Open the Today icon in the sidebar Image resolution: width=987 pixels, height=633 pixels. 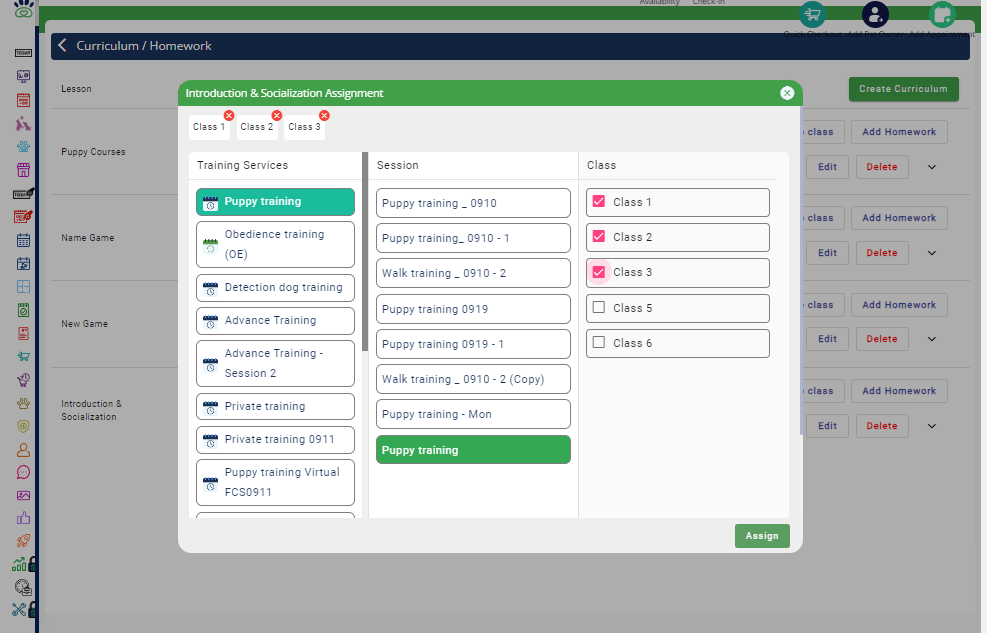coord(23,53)
